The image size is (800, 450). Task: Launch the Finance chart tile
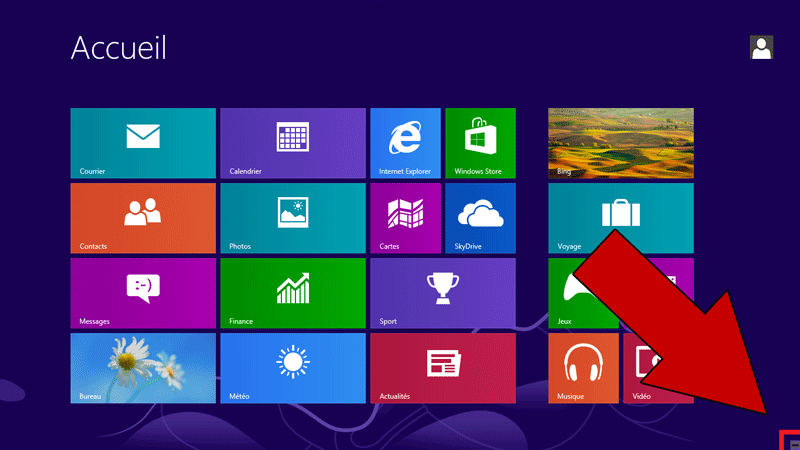point(292,293)
